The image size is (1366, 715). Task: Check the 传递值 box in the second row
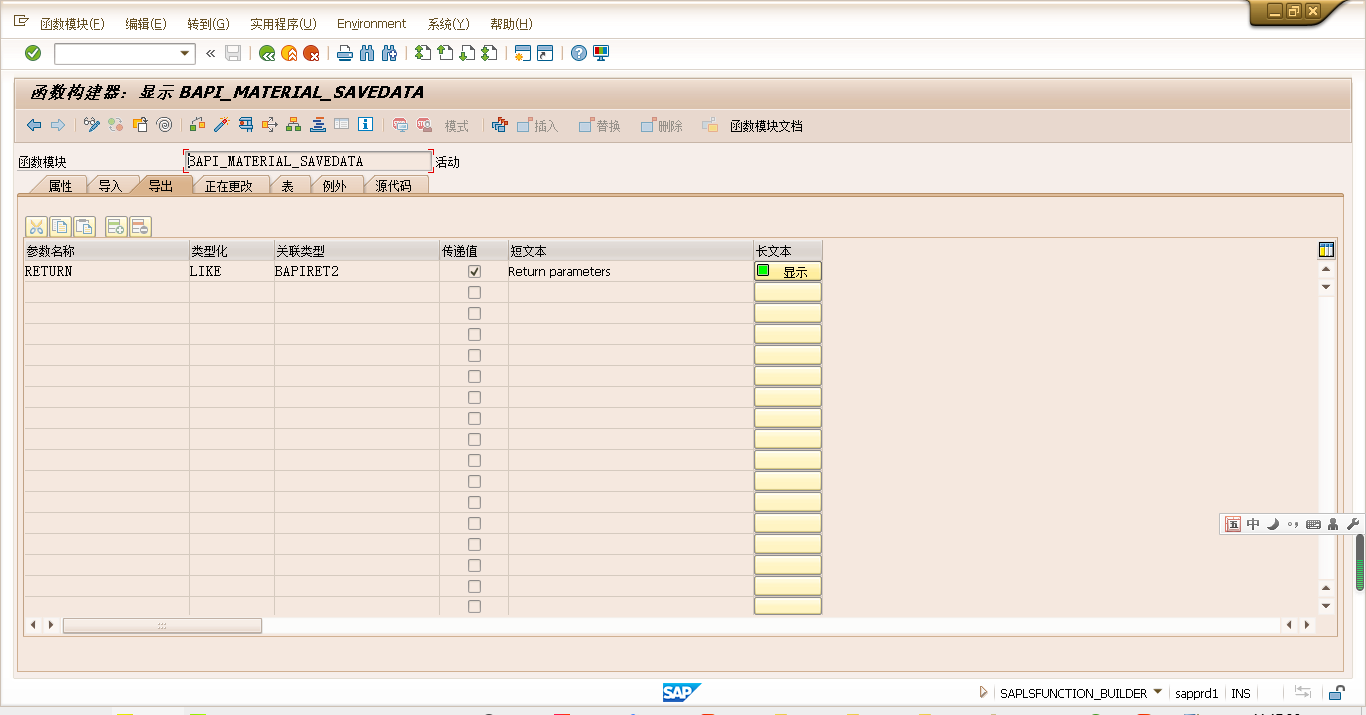[474, 292]
